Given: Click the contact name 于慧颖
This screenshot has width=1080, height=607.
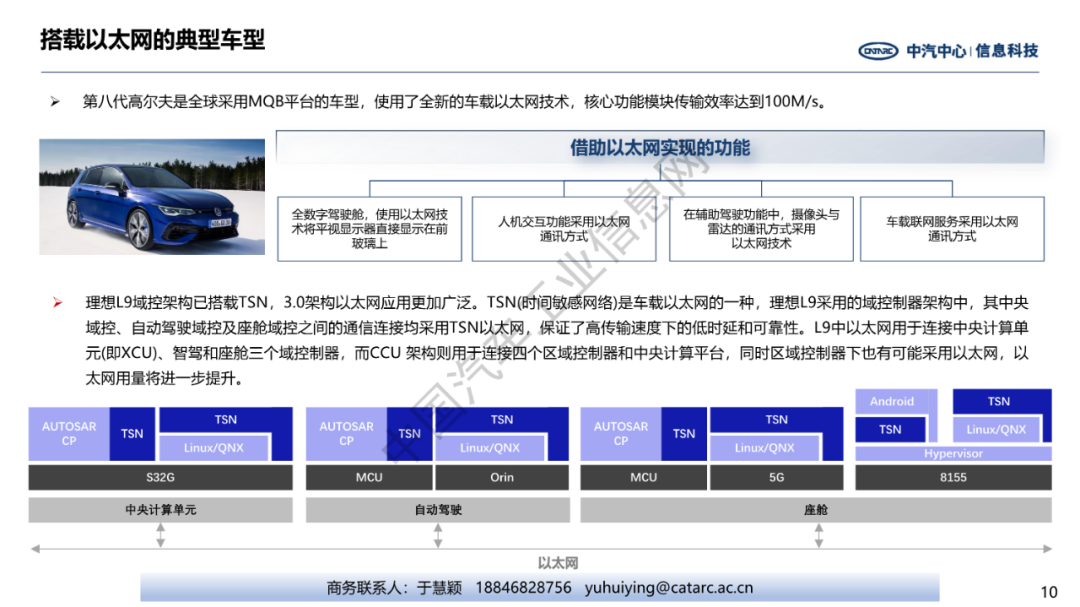Looking at the screenshot, I should 439,588.
